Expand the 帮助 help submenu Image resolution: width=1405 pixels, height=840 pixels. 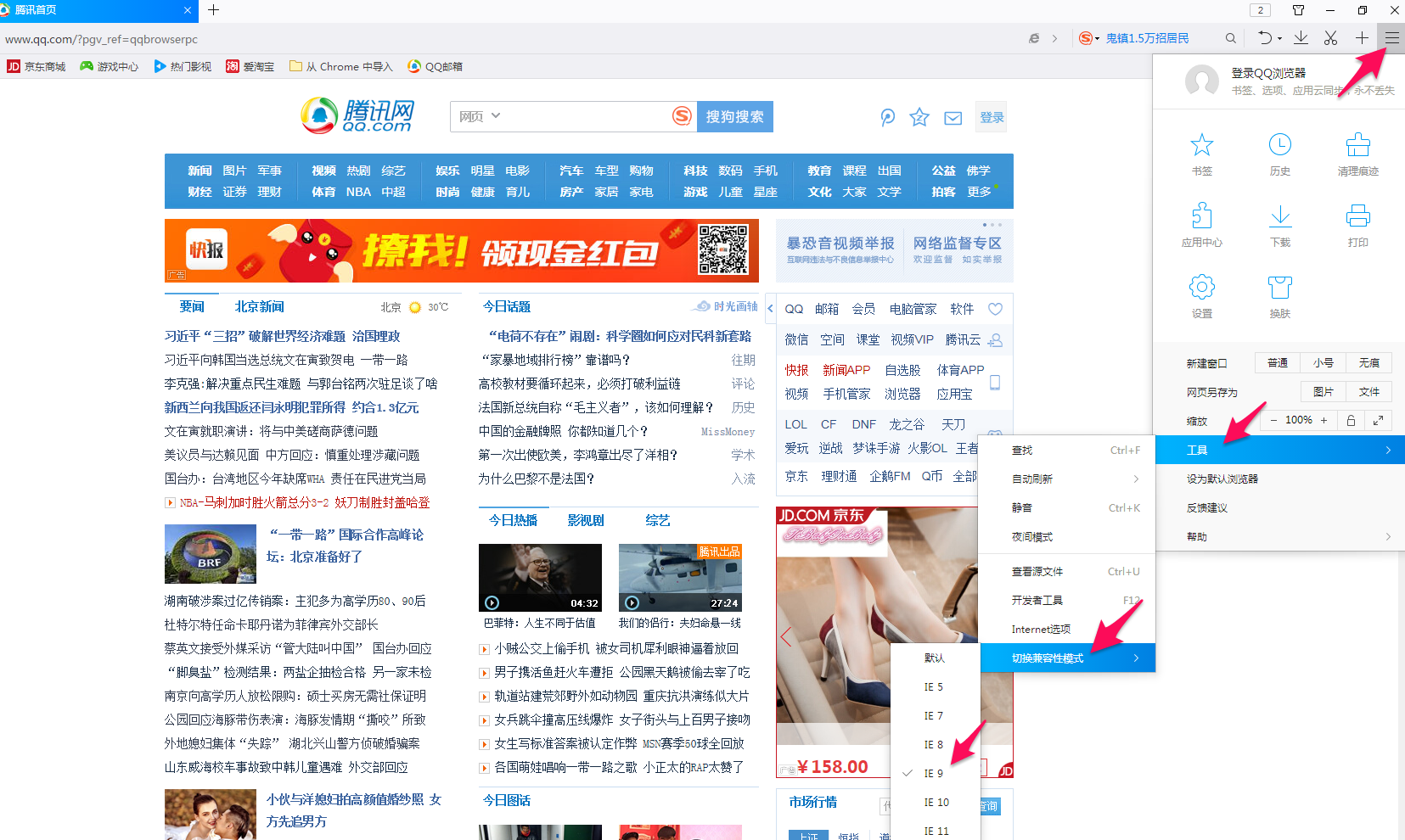pyautogui.click(x=1279, y=536)
